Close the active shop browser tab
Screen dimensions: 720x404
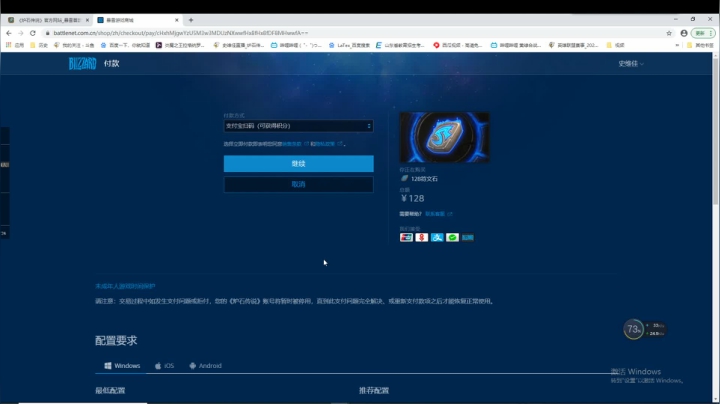point(177,20)
